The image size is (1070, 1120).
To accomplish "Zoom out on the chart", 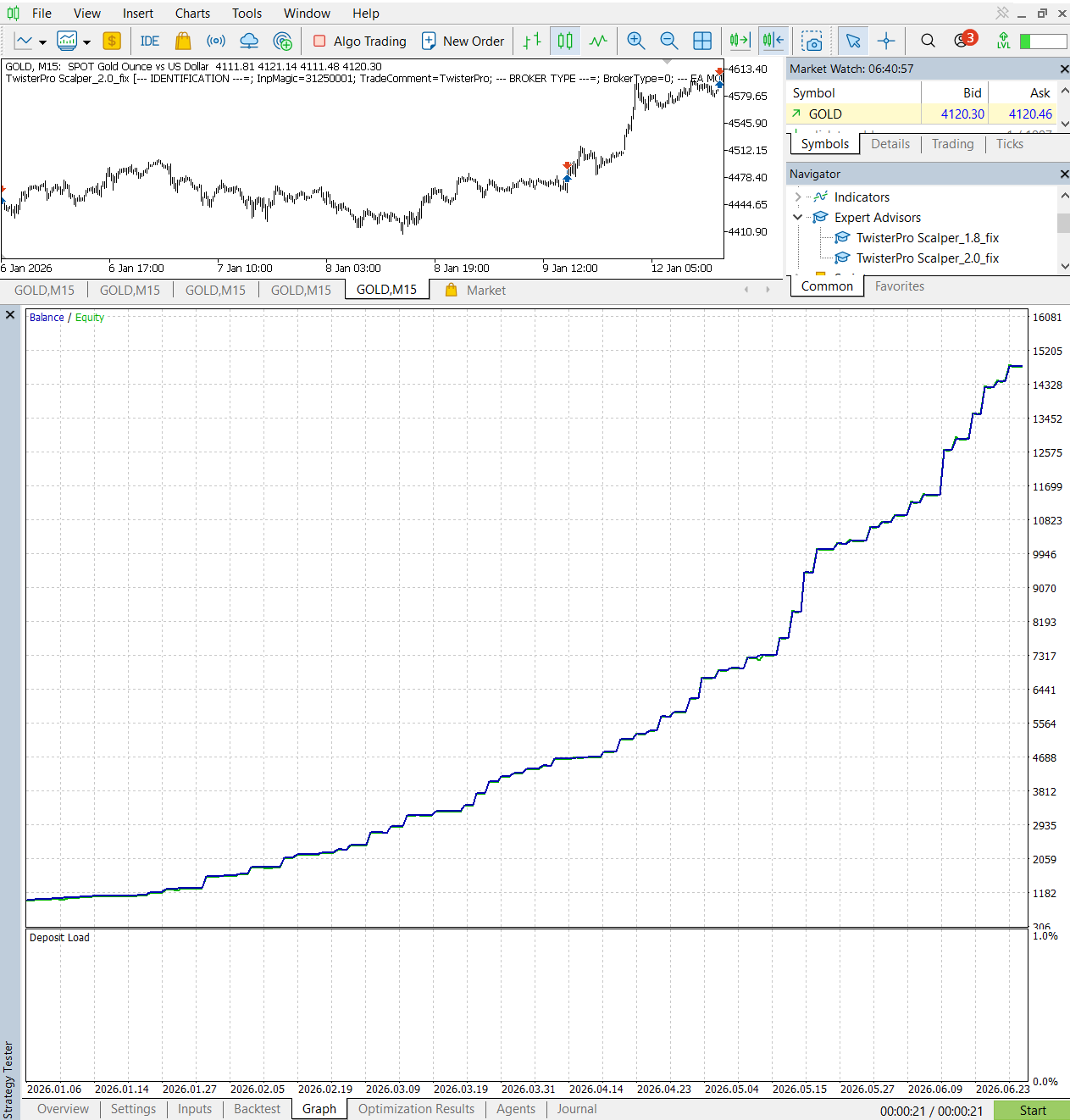I will click(x=668, y=41).
